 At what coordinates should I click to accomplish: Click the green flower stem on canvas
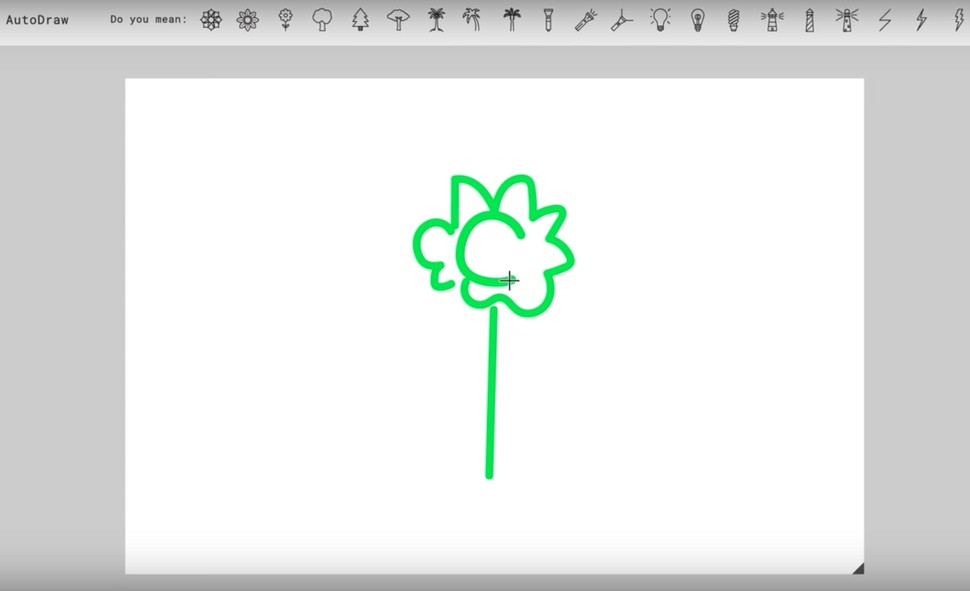(491, 392)
